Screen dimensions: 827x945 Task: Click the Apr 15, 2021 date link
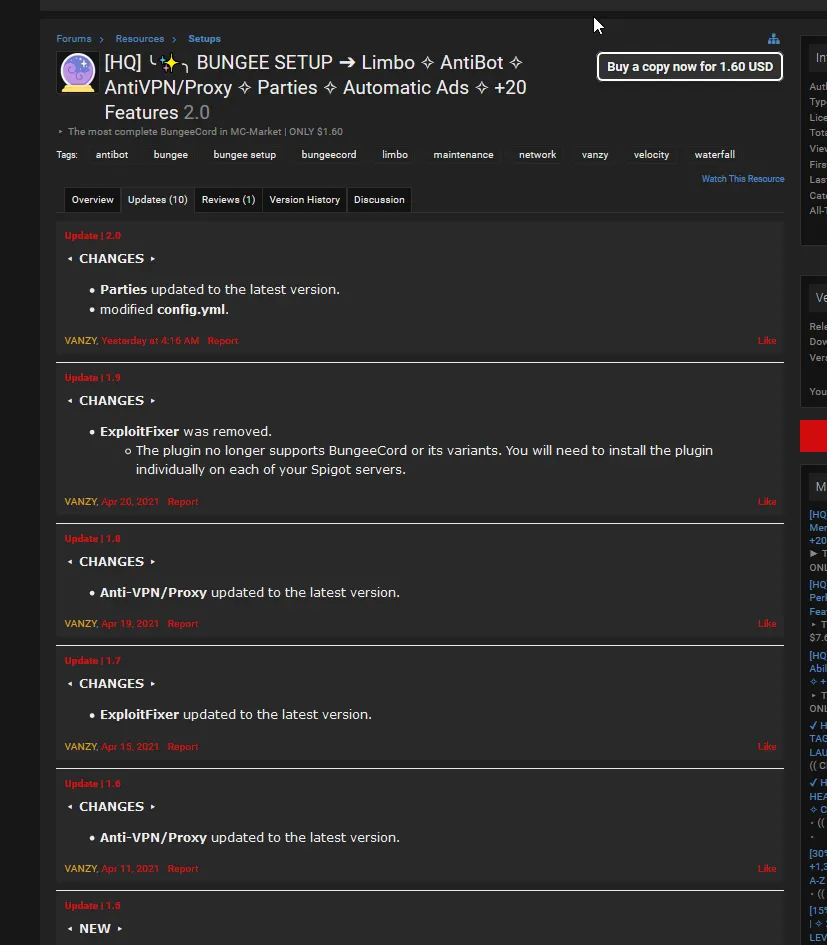(130, 747)
